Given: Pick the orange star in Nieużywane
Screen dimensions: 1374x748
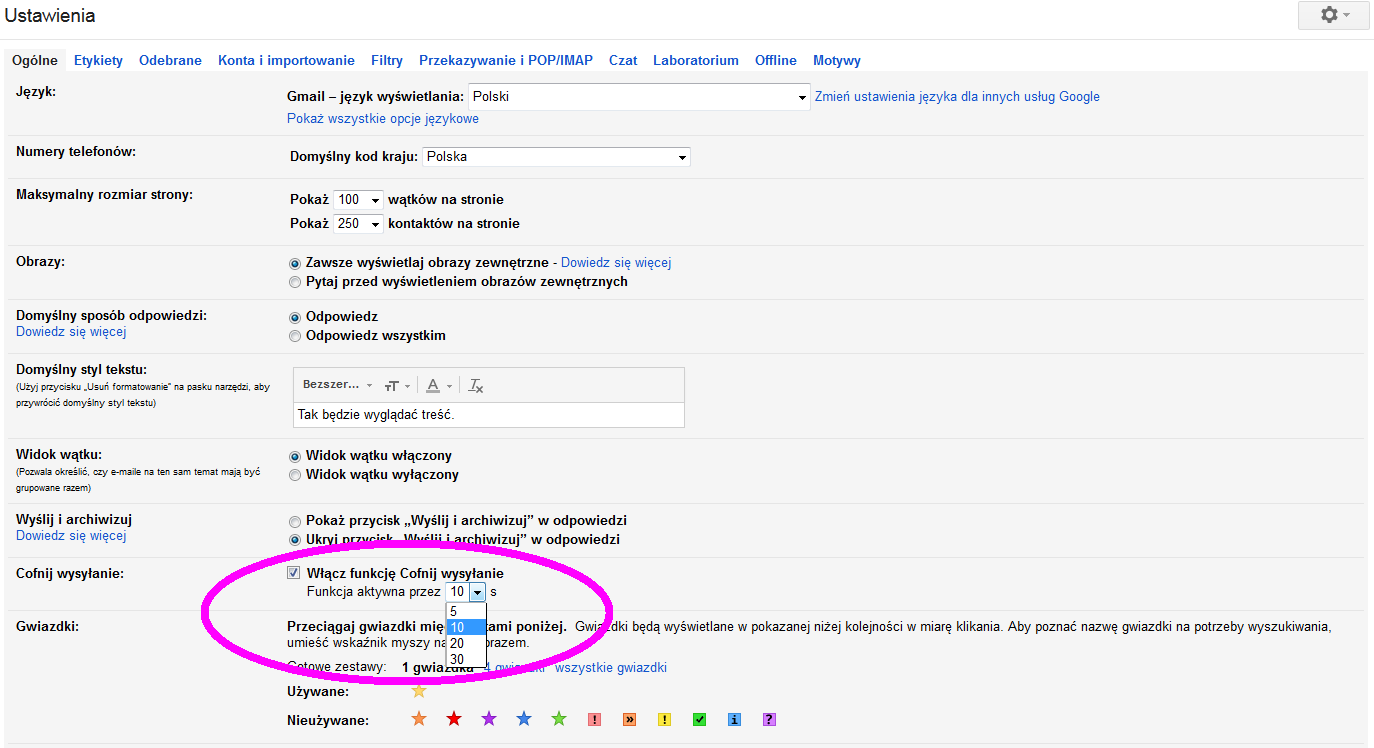Looking at the screenshot, I should [x=419, y=719].
